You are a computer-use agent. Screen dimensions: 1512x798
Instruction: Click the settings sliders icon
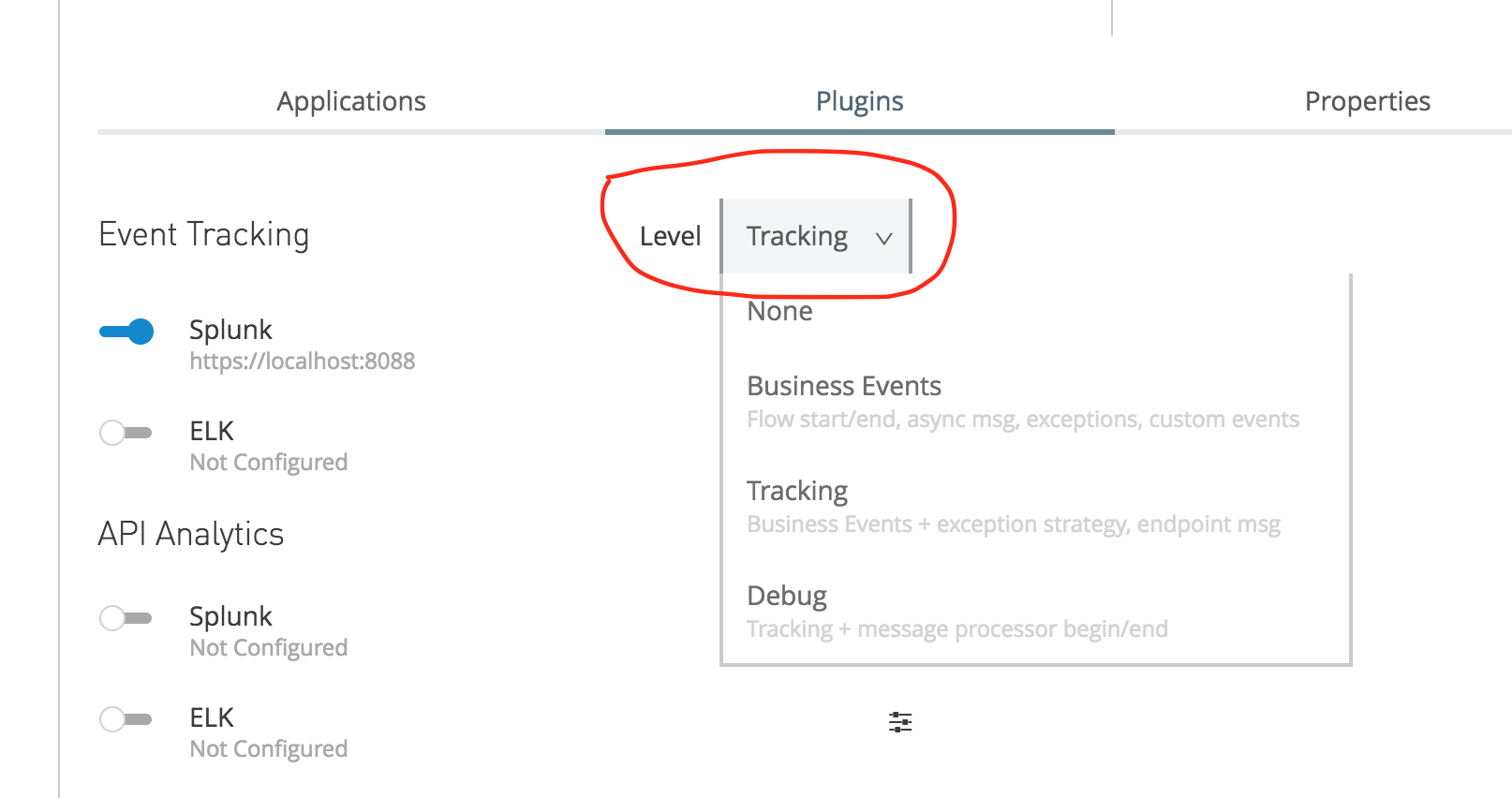pos(900,722)
